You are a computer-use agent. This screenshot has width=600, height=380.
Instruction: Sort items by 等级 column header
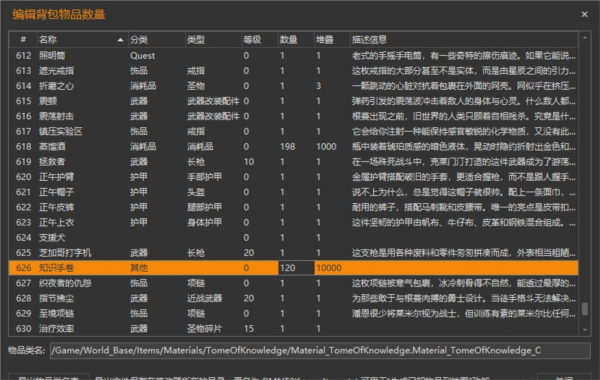click(259, 40)
